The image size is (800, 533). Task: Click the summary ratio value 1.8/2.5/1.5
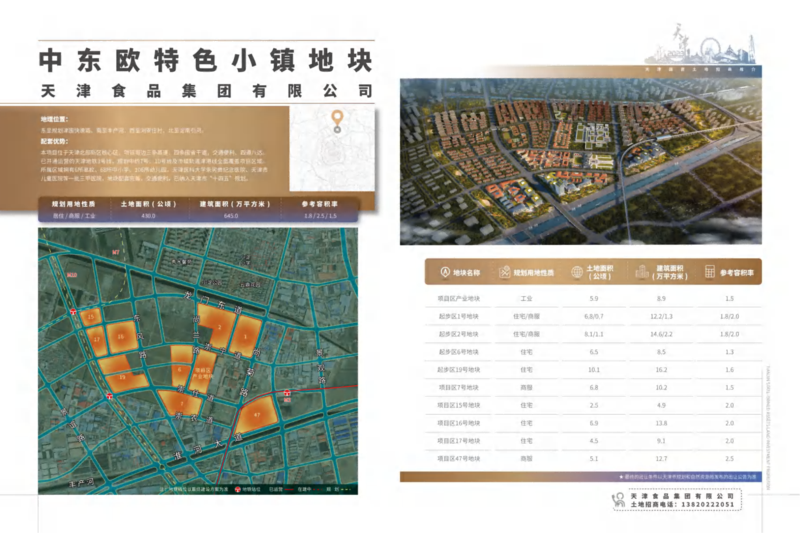[320, 216]
